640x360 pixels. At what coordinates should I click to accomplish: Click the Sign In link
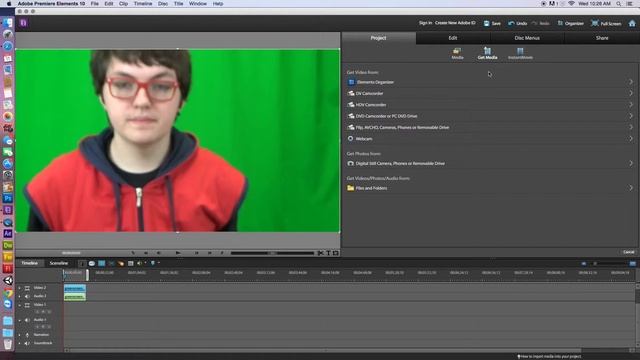tap(425, 23)
